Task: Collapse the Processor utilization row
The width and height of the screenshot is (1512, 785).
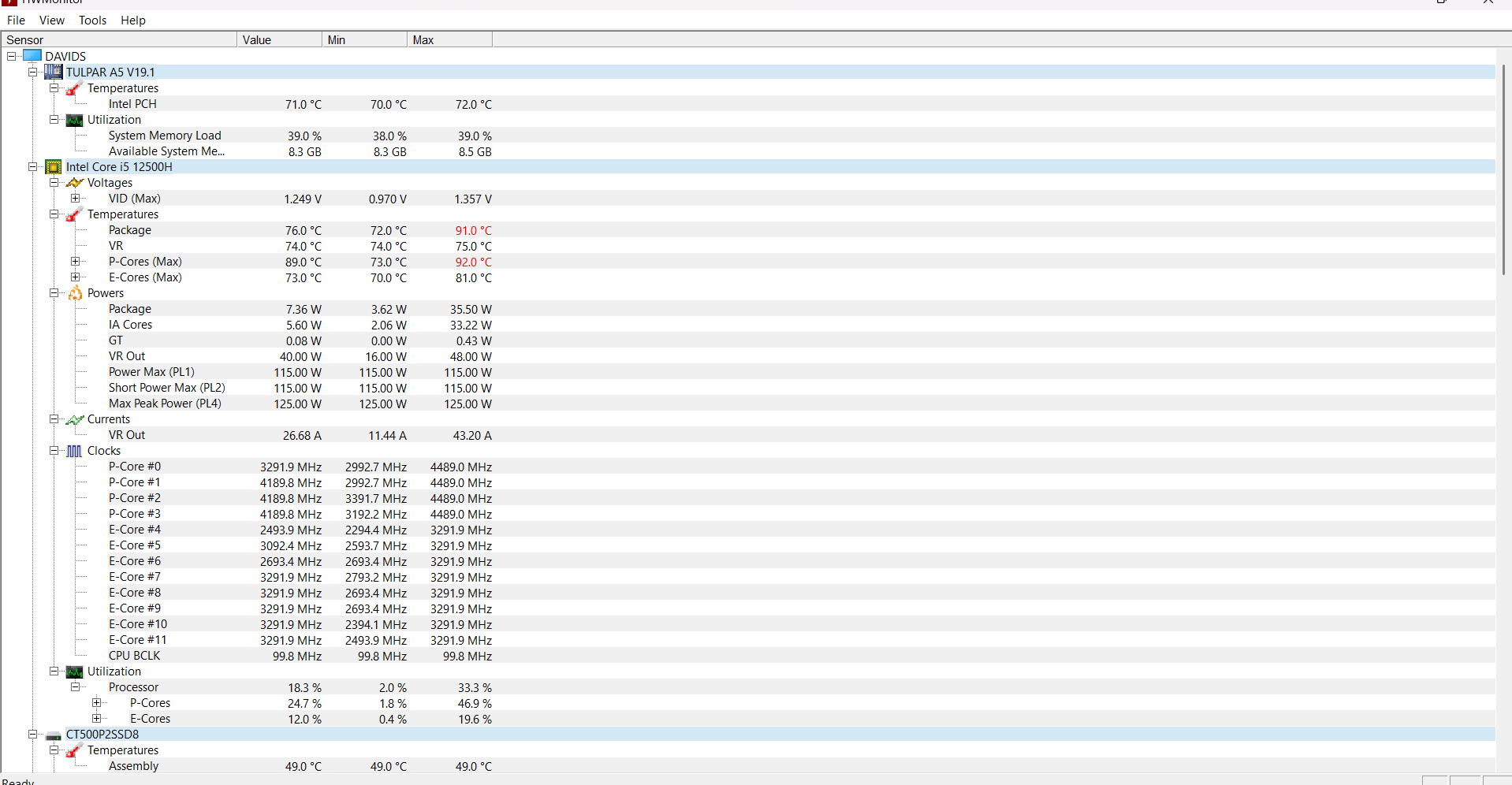Action: pos(75,687)
